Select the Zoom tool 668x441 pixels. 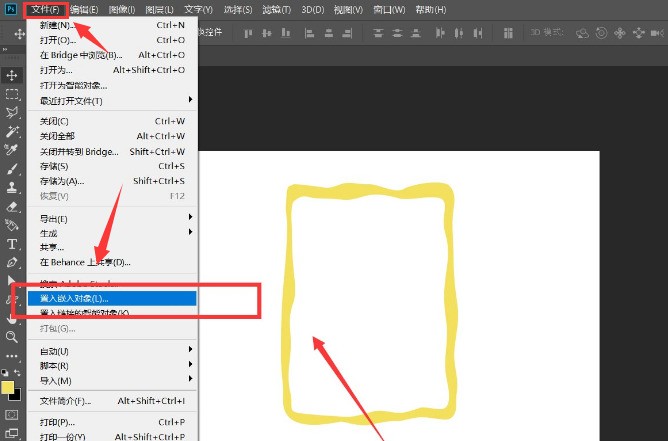coord(12,337)
